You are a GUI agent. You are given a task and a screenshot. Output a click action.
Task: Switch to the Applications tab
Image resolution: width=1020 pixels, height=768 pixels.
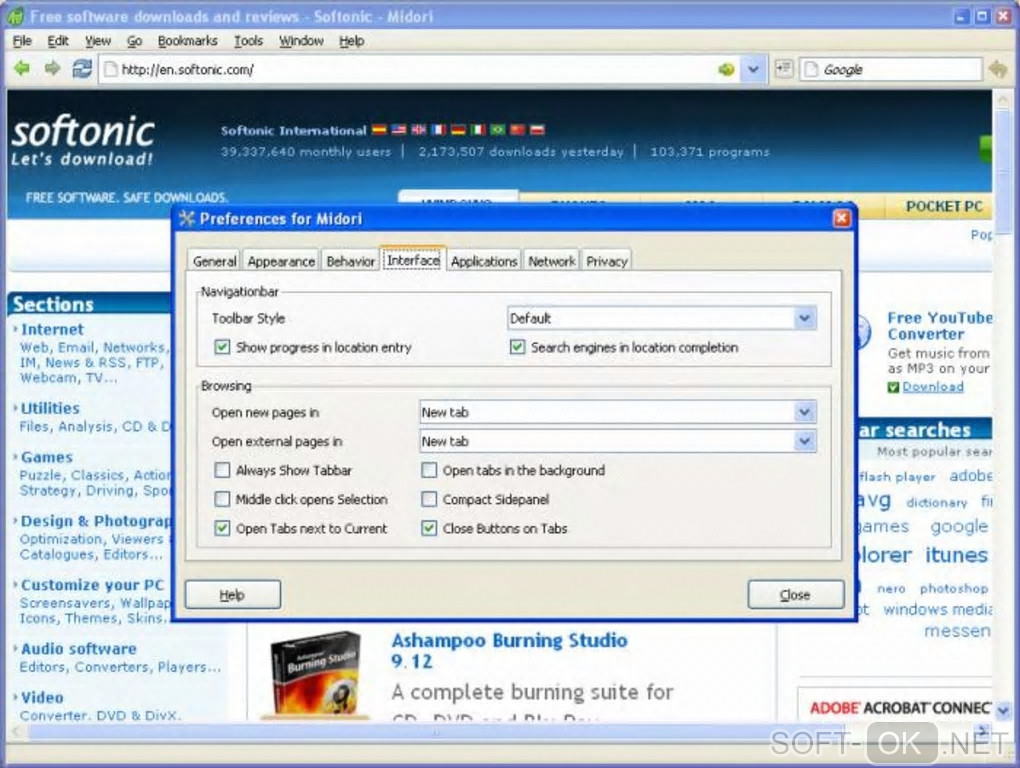(x=483, y=261)
